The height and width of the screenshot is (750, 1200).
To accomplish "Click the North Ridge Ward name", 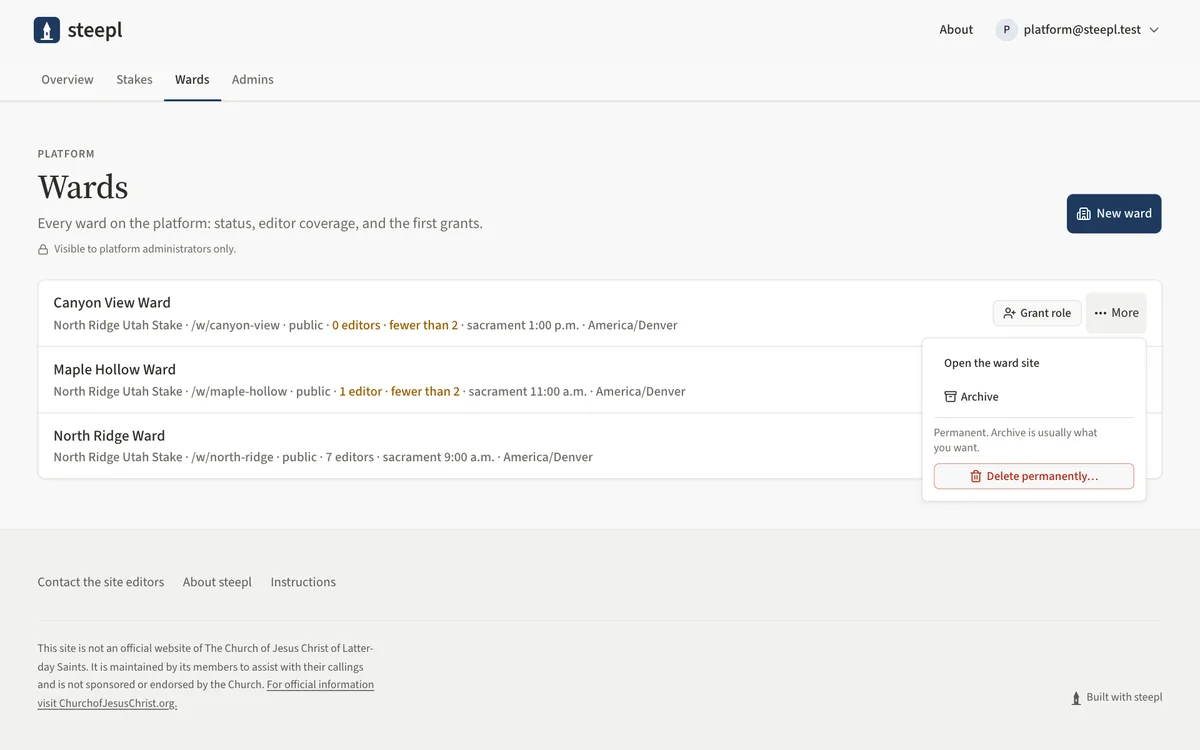I will point(109,436).
